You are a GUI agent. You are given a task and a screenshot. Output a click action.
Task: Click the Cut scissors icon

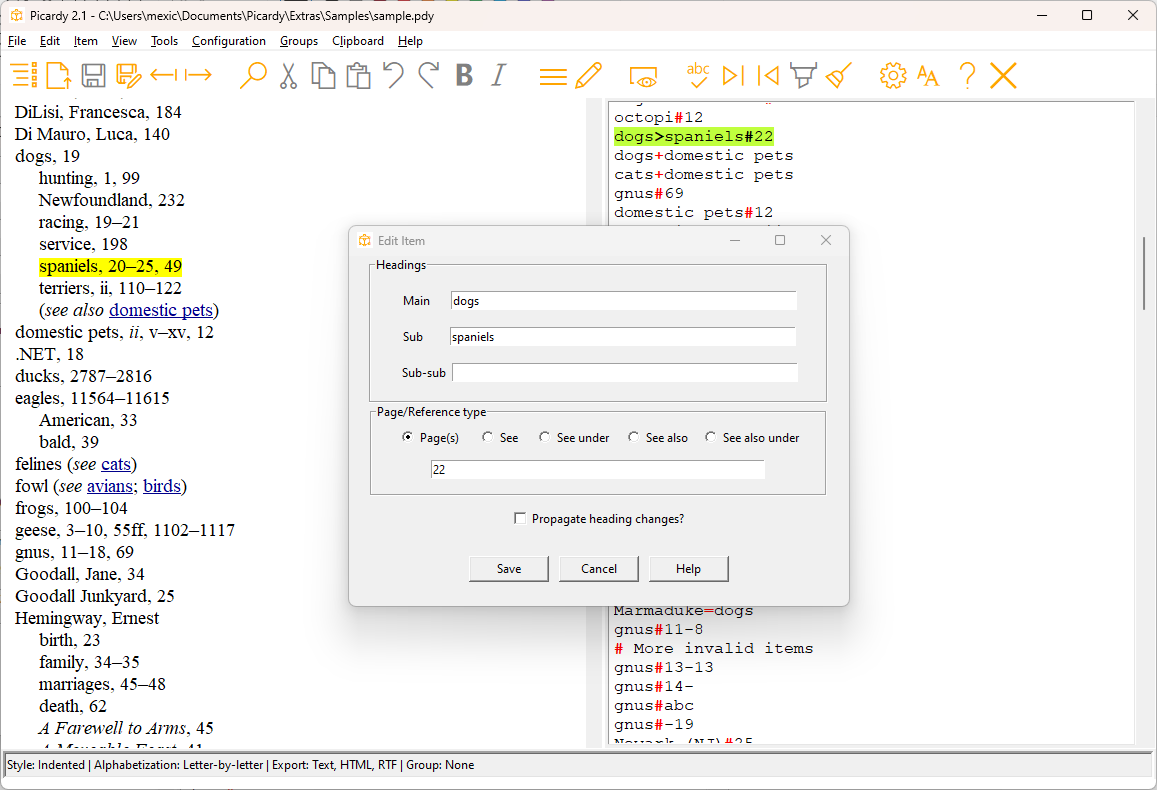(x=289, y=75)
